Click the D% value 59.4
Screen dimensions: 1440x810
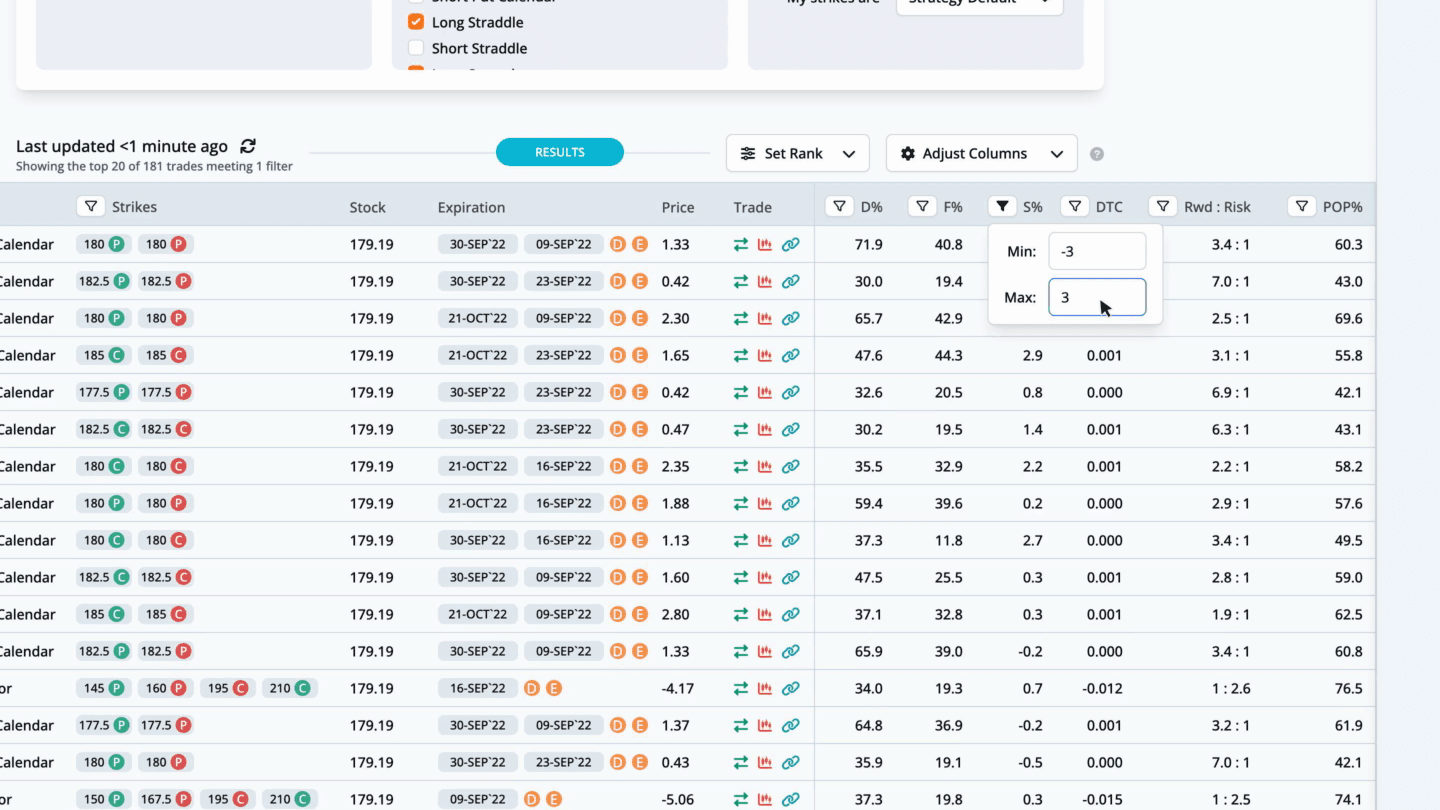pos(869,504)
